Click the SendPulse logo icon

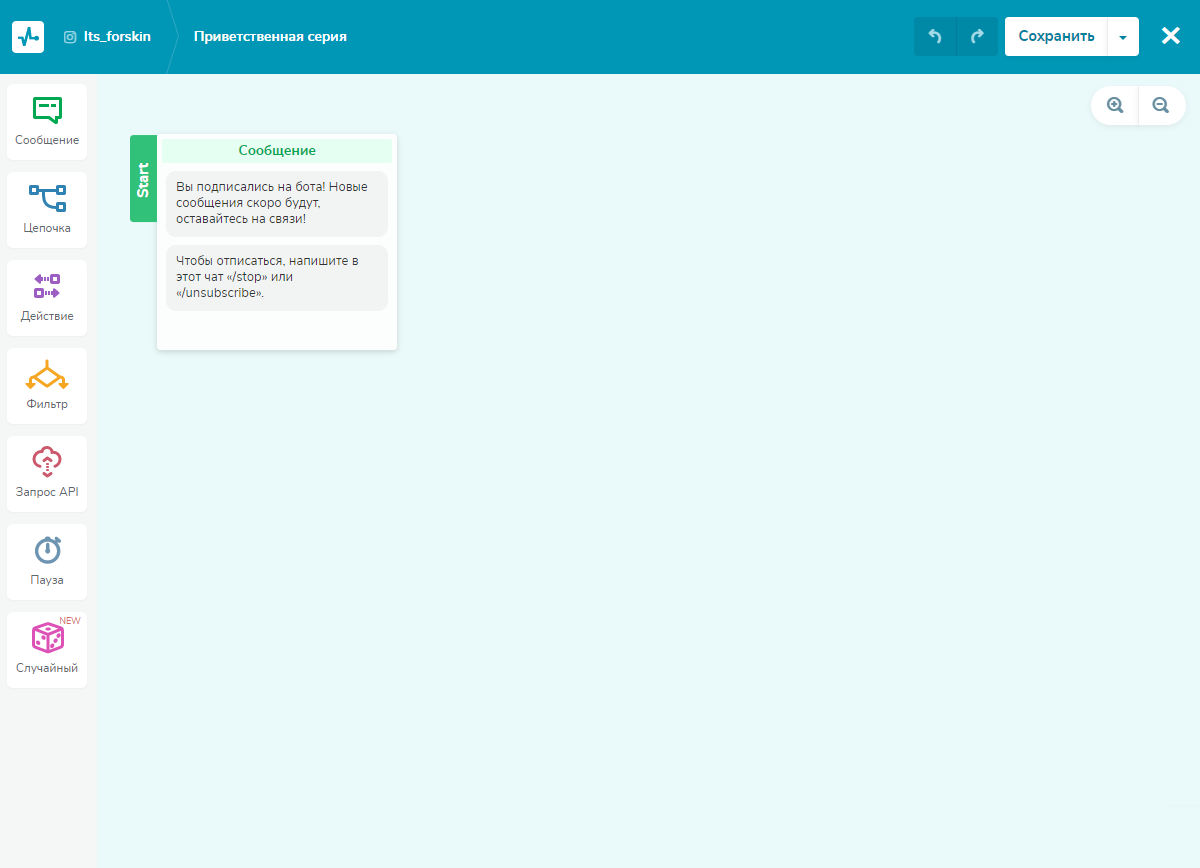pyautogui.click(x=28, y=37)
